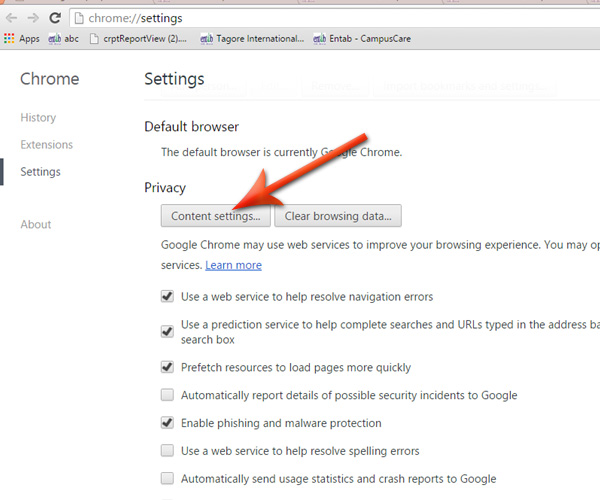Open the abc bookmark
The width and height of the screenshot is (600, 500).
click(x=63, y=39)
